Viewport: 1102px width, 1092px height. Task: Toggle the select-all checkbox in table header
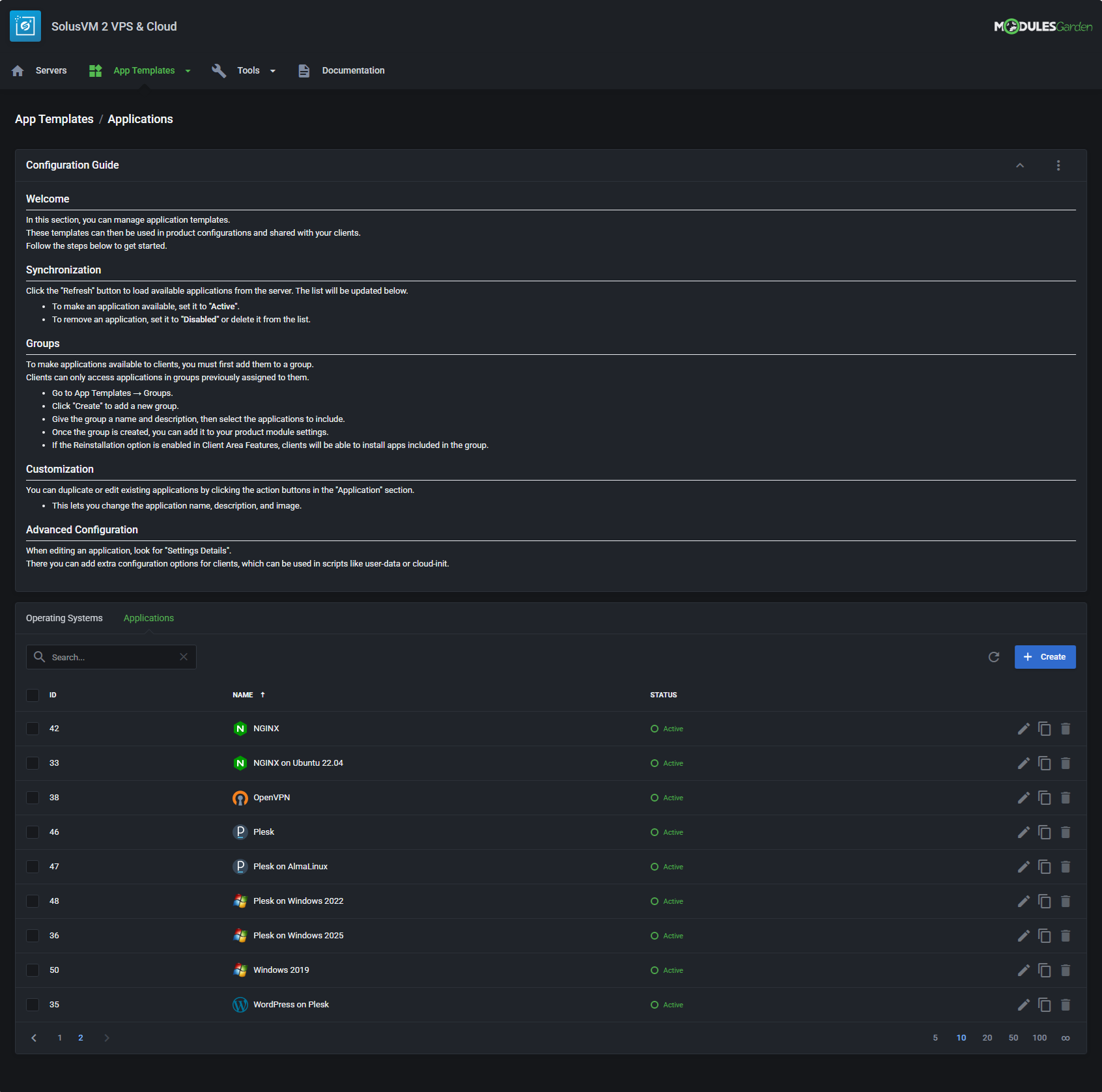click(x=33, y=695)
